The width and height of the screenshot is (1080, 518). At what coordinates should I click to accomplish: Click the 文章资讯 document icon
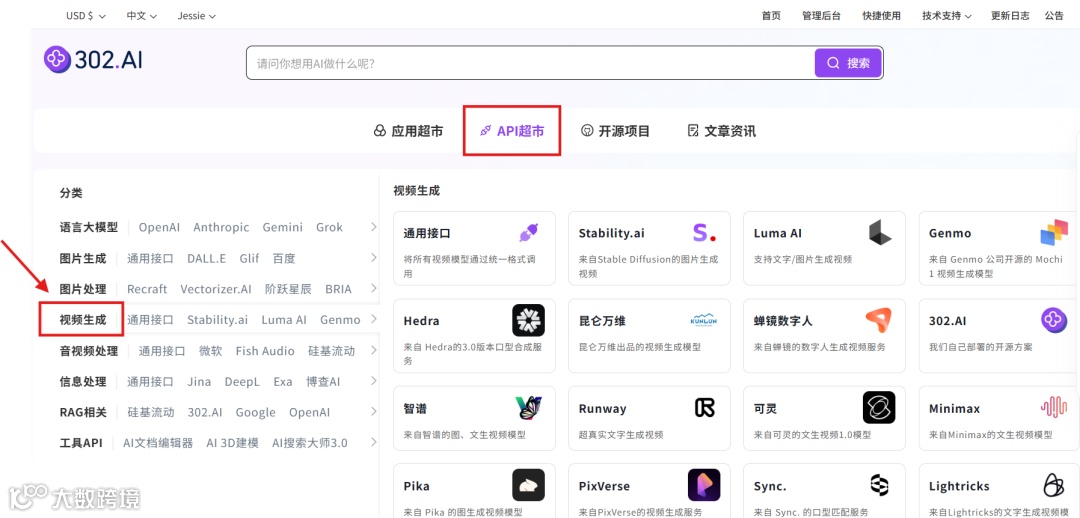pos(694,131)
